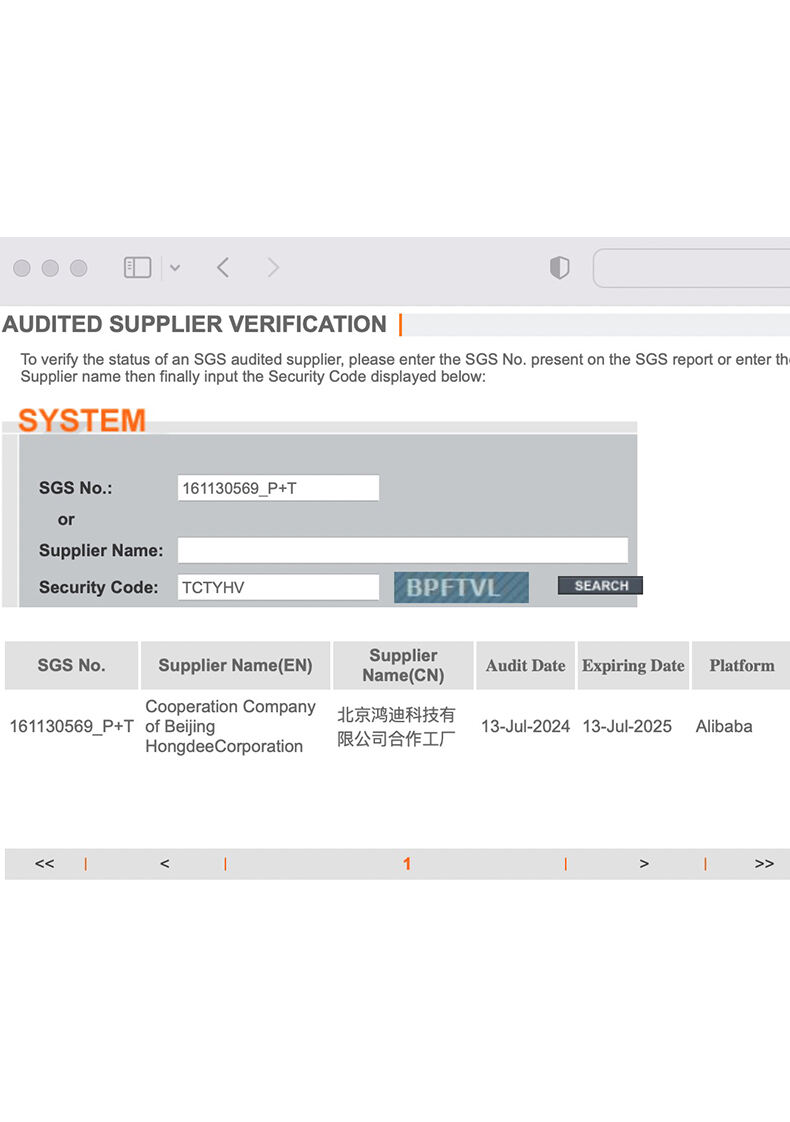Click the BPFTVL captcha image
Image resolution: width=790 pixels, height=1122 pixels.
click(x=462, y=587)
